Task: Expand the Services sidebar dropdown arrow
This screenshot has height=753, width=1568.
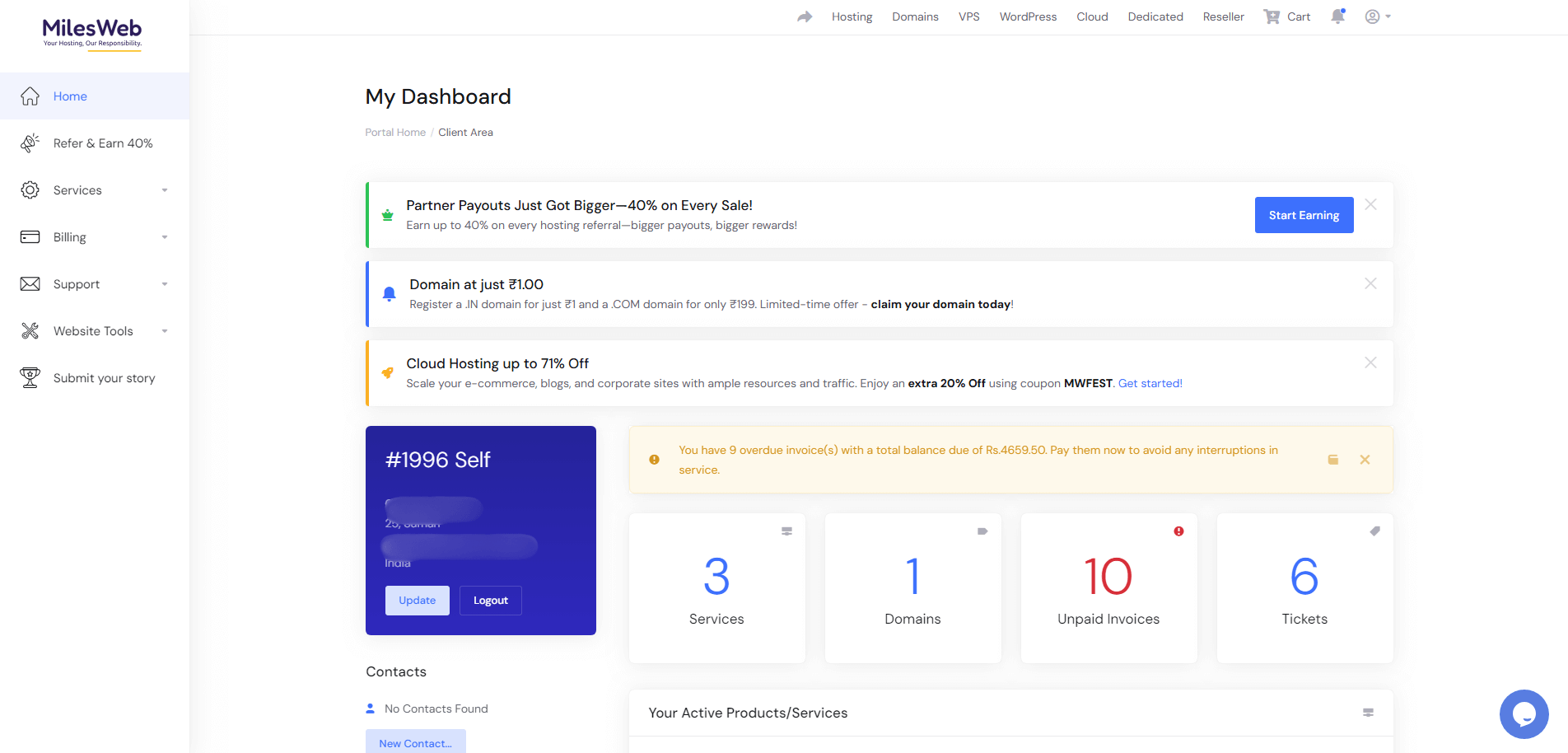Action: 165,190
